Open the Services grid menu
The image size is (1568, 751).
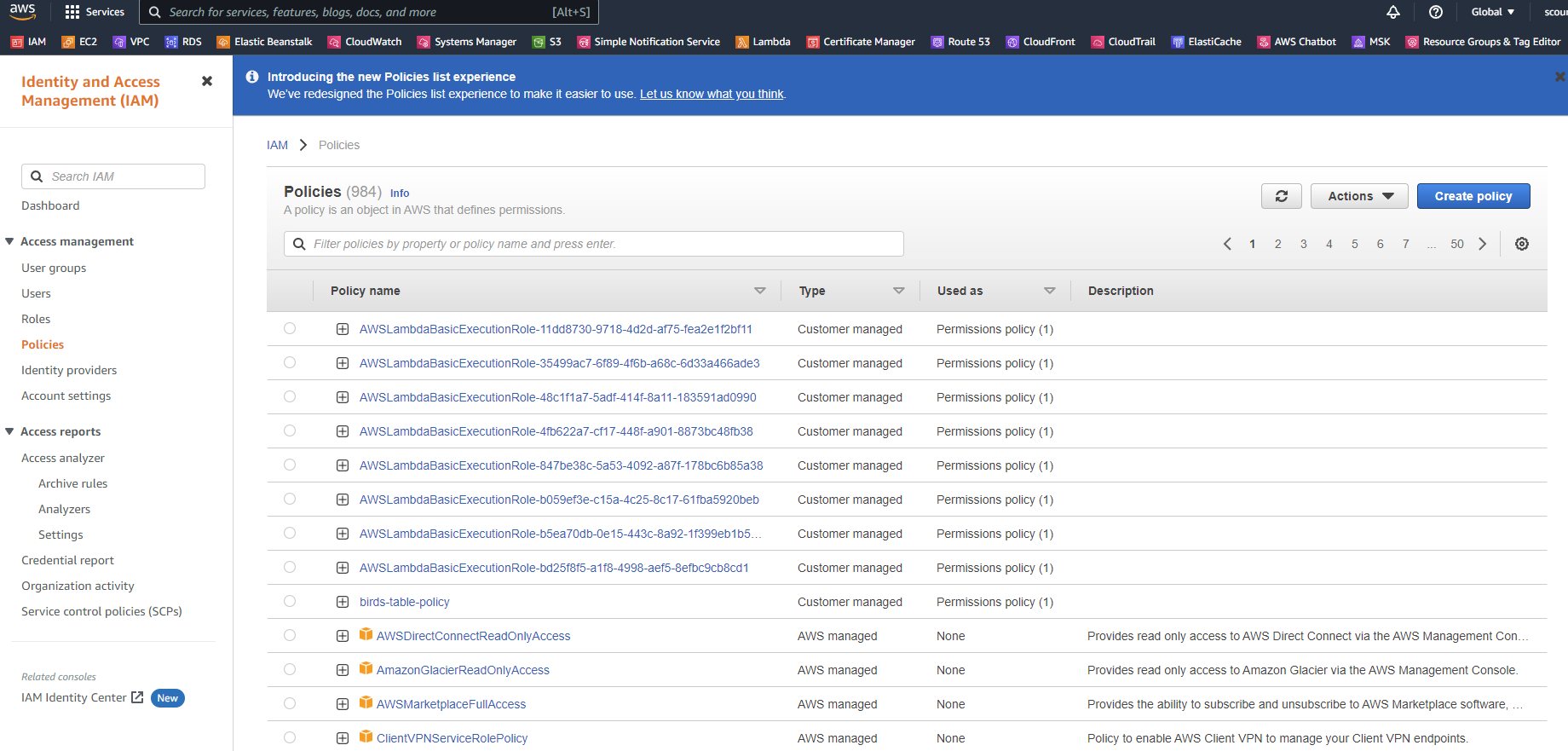(95, 12)
